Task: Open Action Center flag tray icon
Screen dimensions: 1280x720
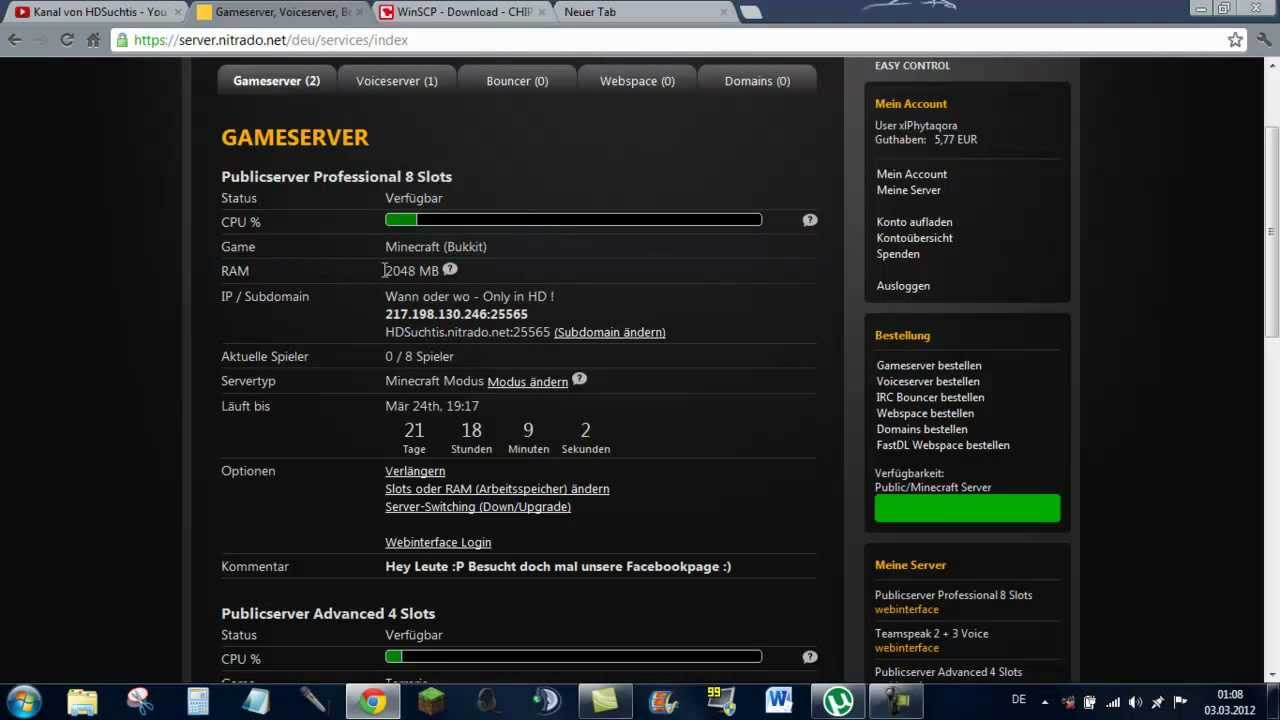Action: (x=1181, y=701)
